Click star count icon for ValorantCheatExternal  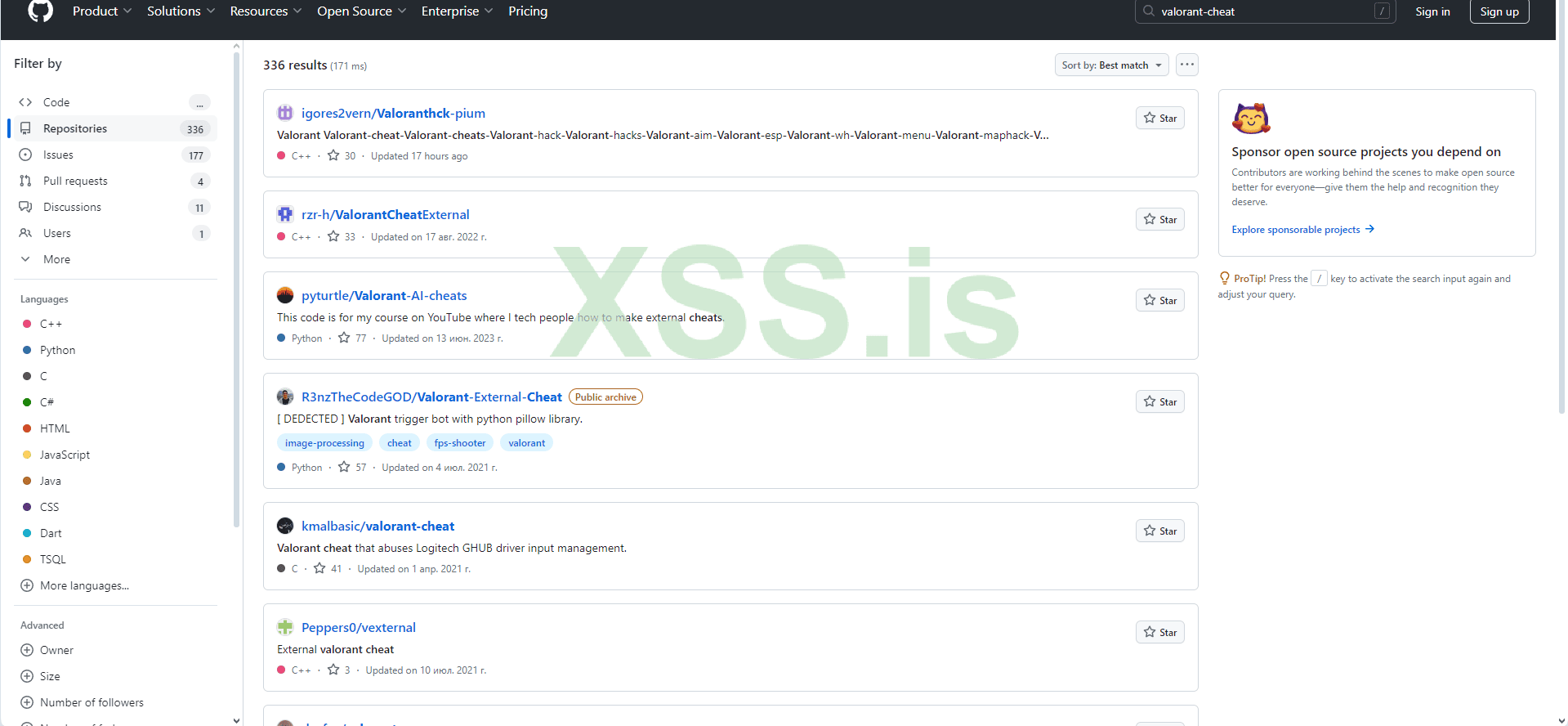[333, 236]
